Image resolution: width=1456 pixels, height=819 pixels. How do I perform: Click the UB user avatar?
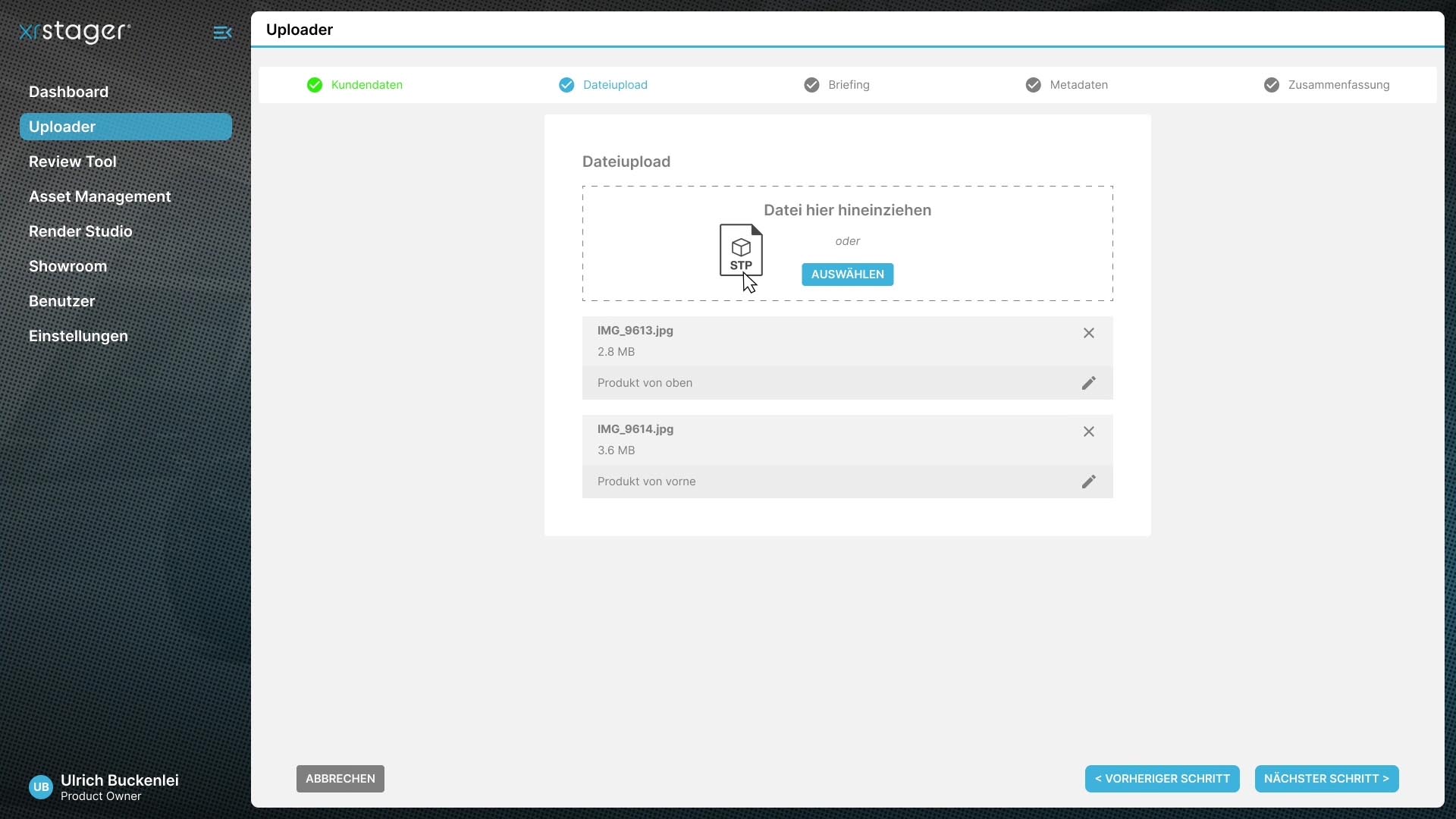click(41, 787)
